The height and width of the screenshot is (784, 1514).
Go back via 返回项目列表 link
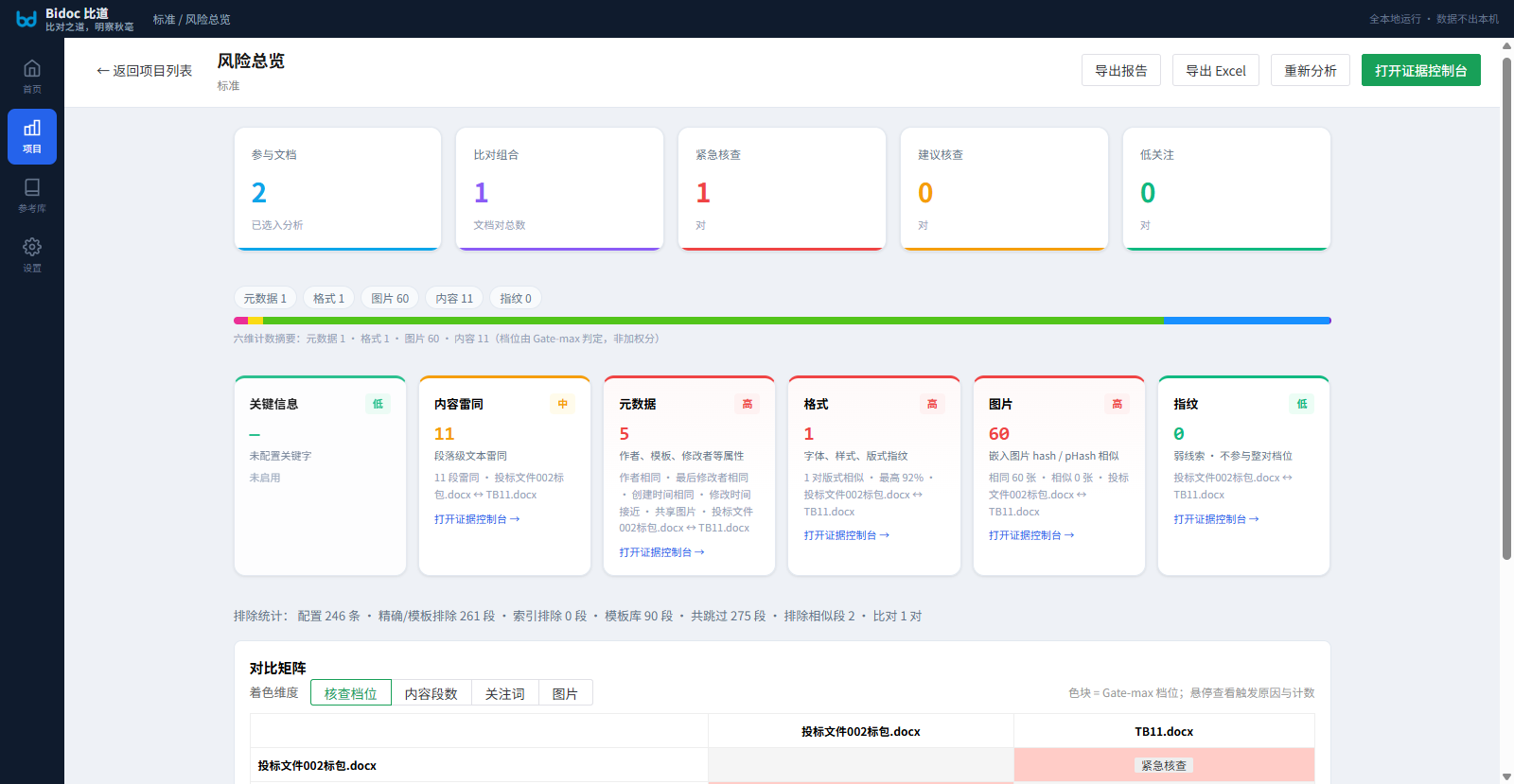144,71
